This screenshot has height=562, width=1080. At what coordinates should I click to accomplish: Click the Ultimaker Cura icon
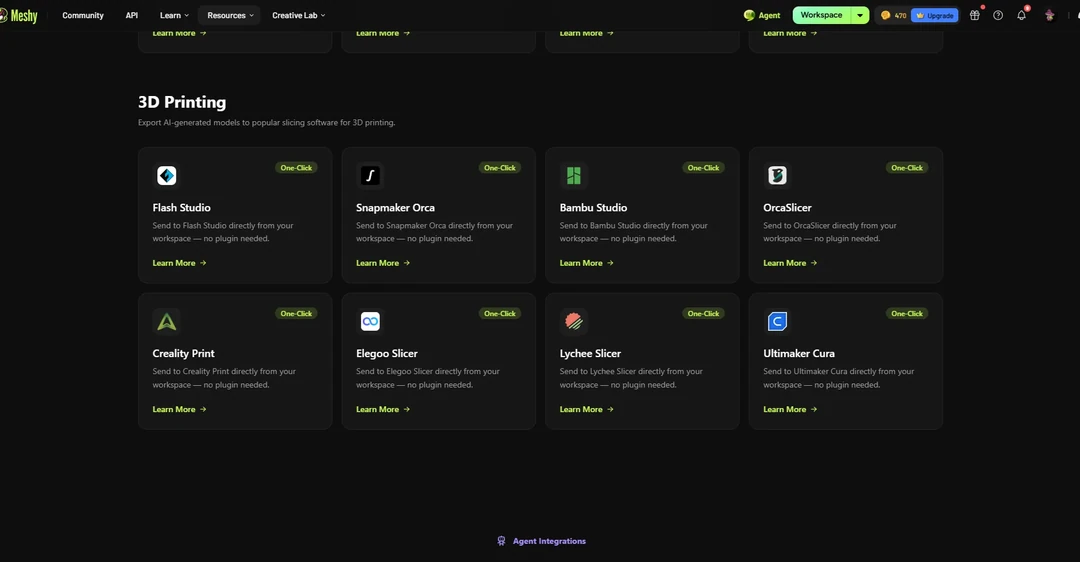[x=777, y=322]
